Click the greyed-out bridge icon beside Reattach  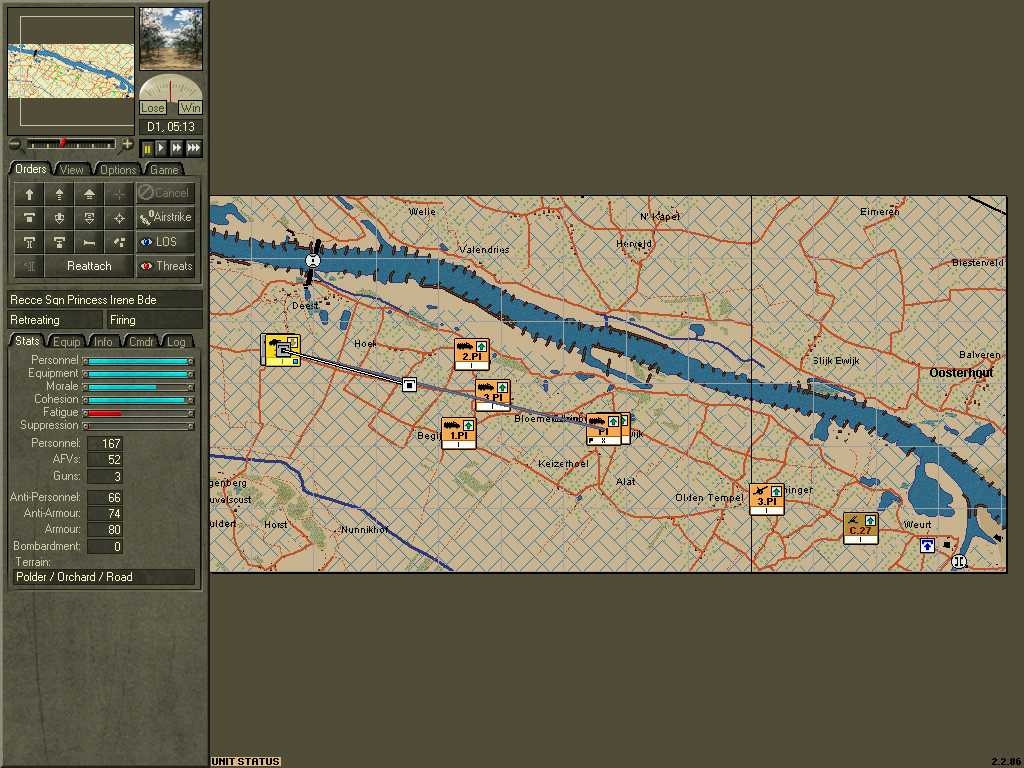click(29, 266)
